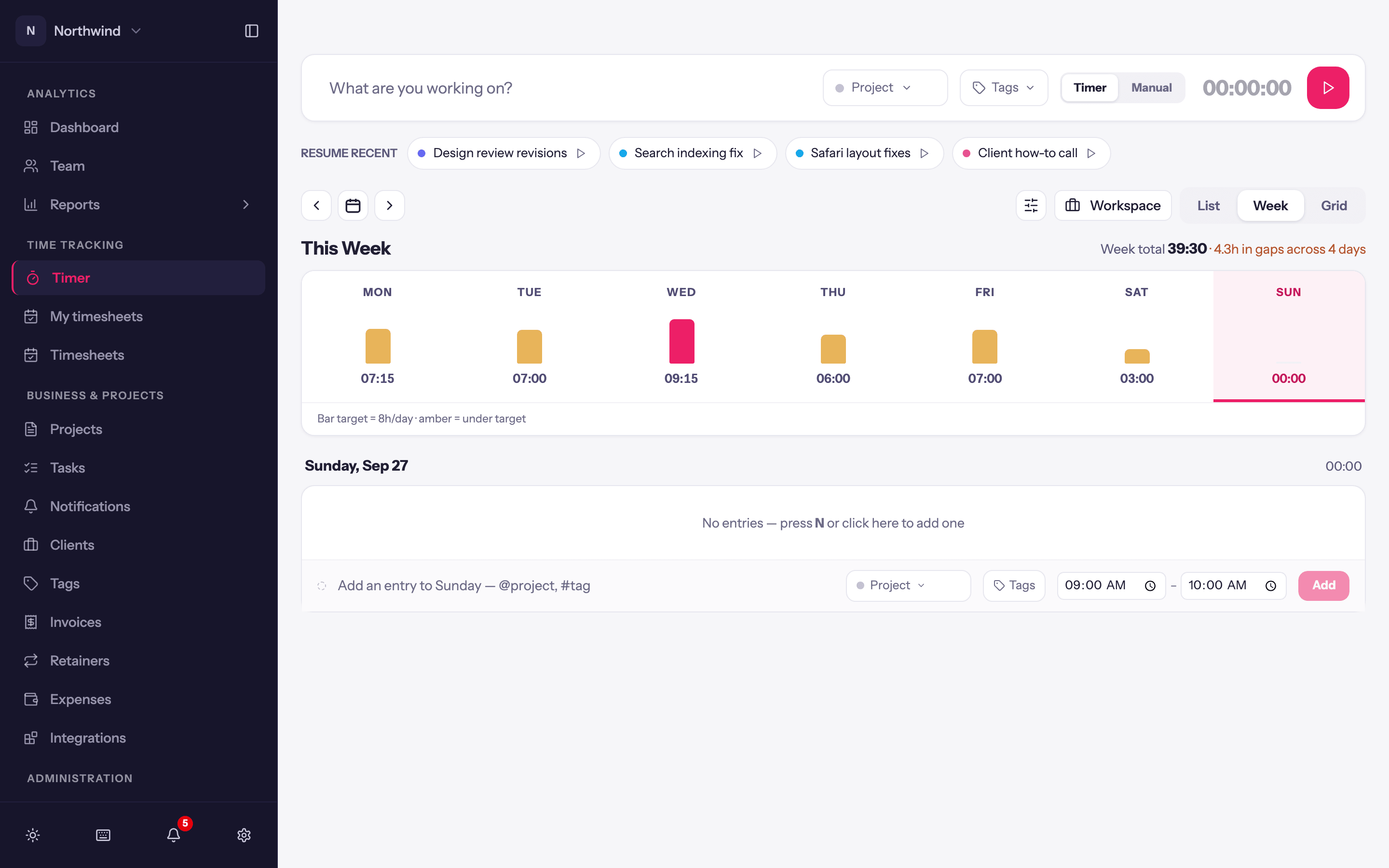The width and height of the screenshot is (1389, 868).
Task: Navigate to Projects page
Action: pyautogui.click(x=138, y=429)
